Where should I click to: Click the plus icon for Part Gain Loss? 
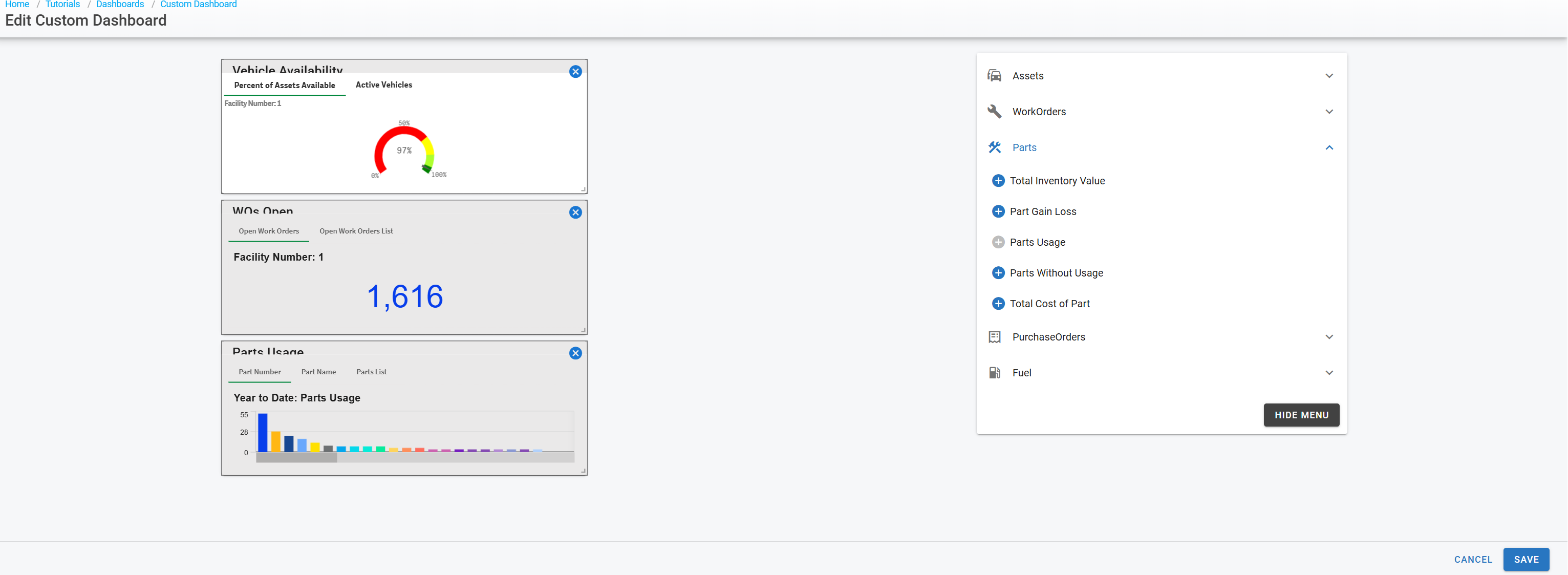tap(998, 211)
